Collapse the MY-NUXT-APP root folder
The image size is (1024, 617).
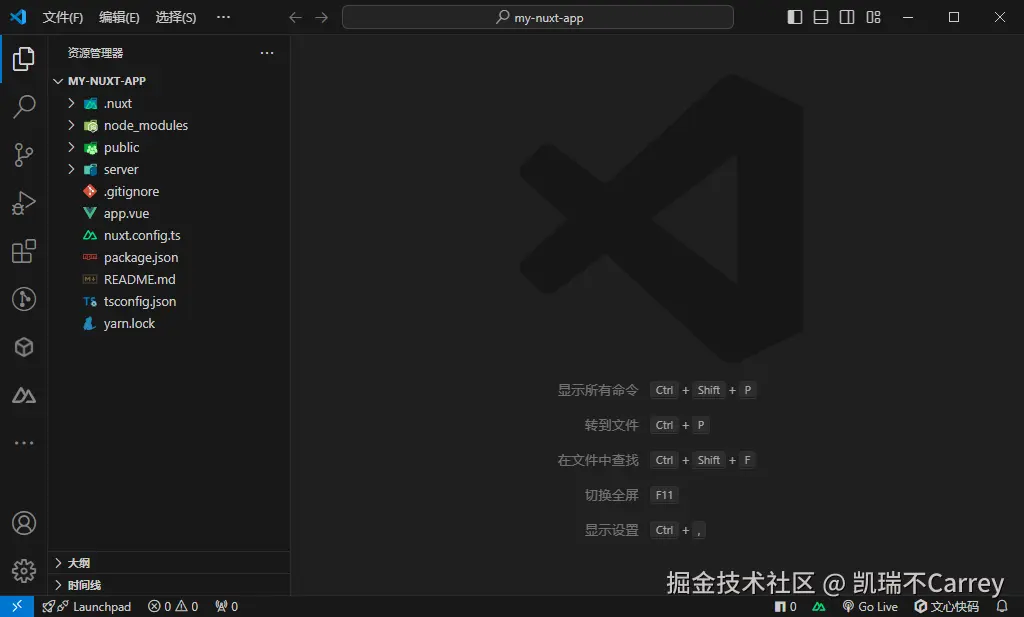click(x=169, y=81)
